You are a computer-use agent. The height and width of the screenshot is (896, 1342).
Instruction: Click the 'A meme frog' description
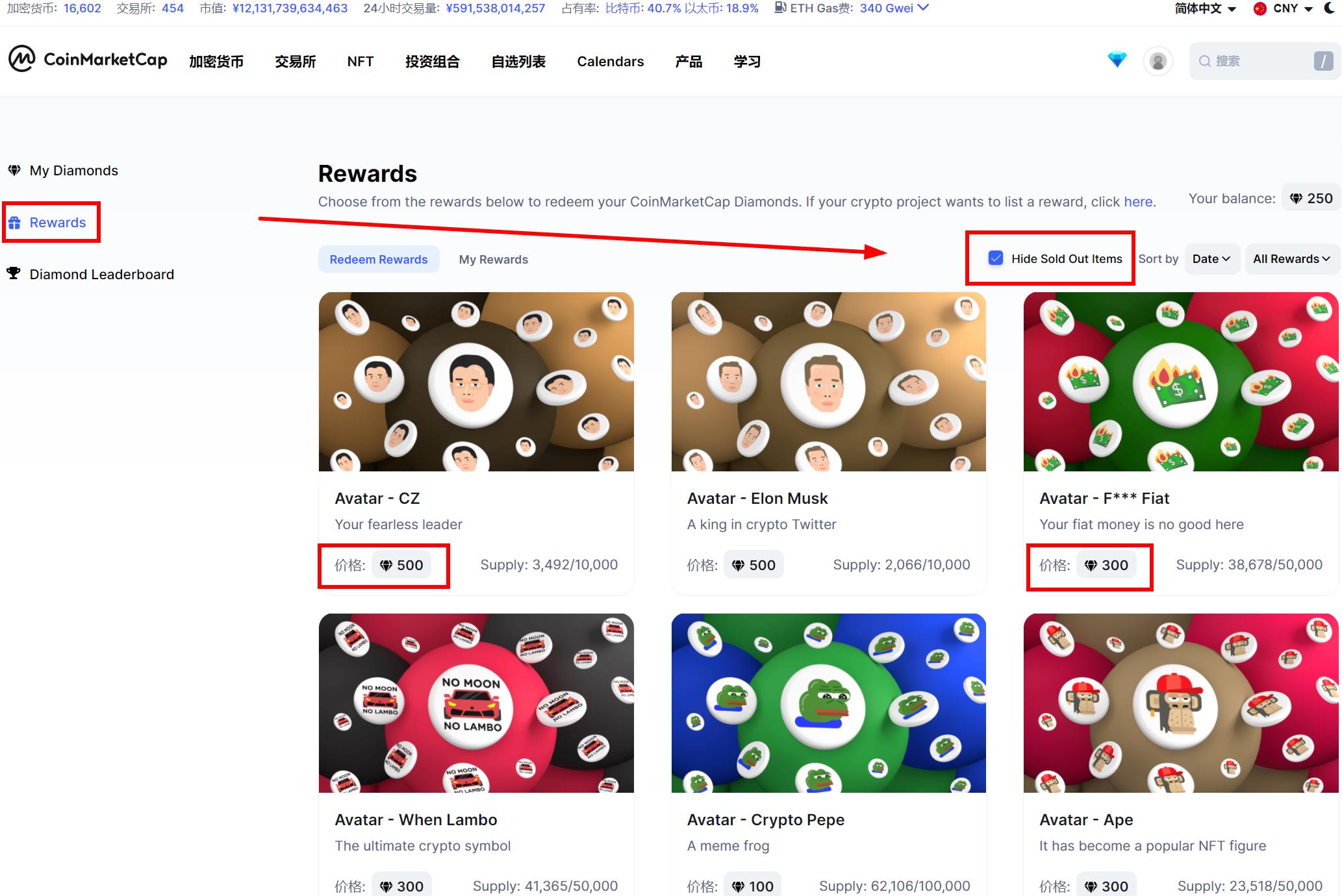tap(728, 846)
